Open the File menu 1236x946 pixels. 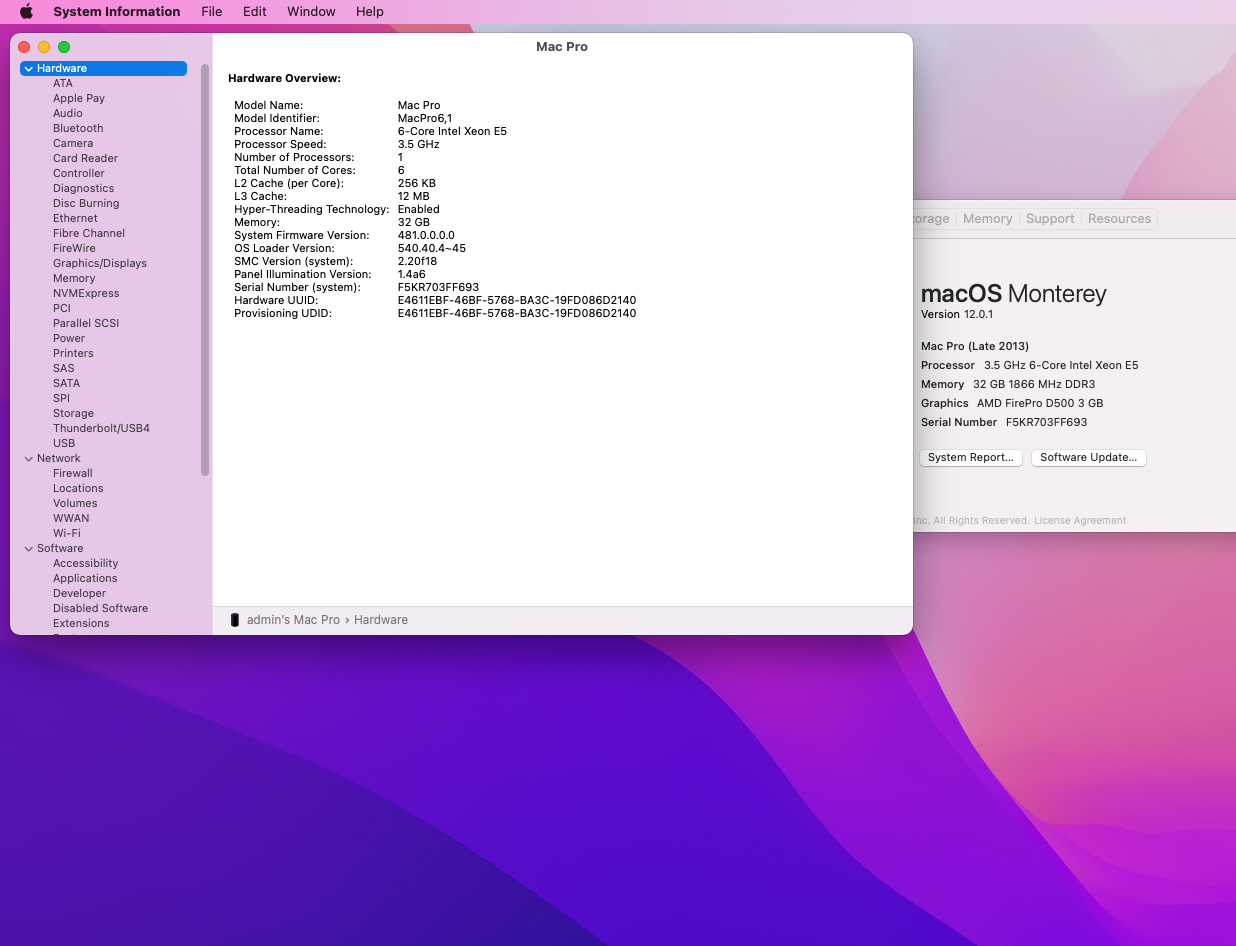click(x=212, y=12)
